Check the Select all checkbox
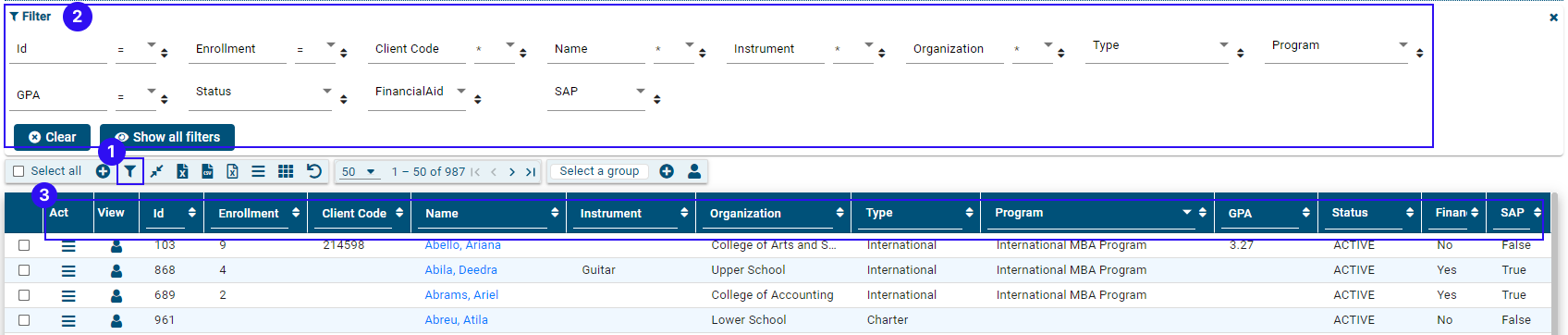Image resolution: width=1568 pixels, height=335 pixels. (x=18, y=171)
